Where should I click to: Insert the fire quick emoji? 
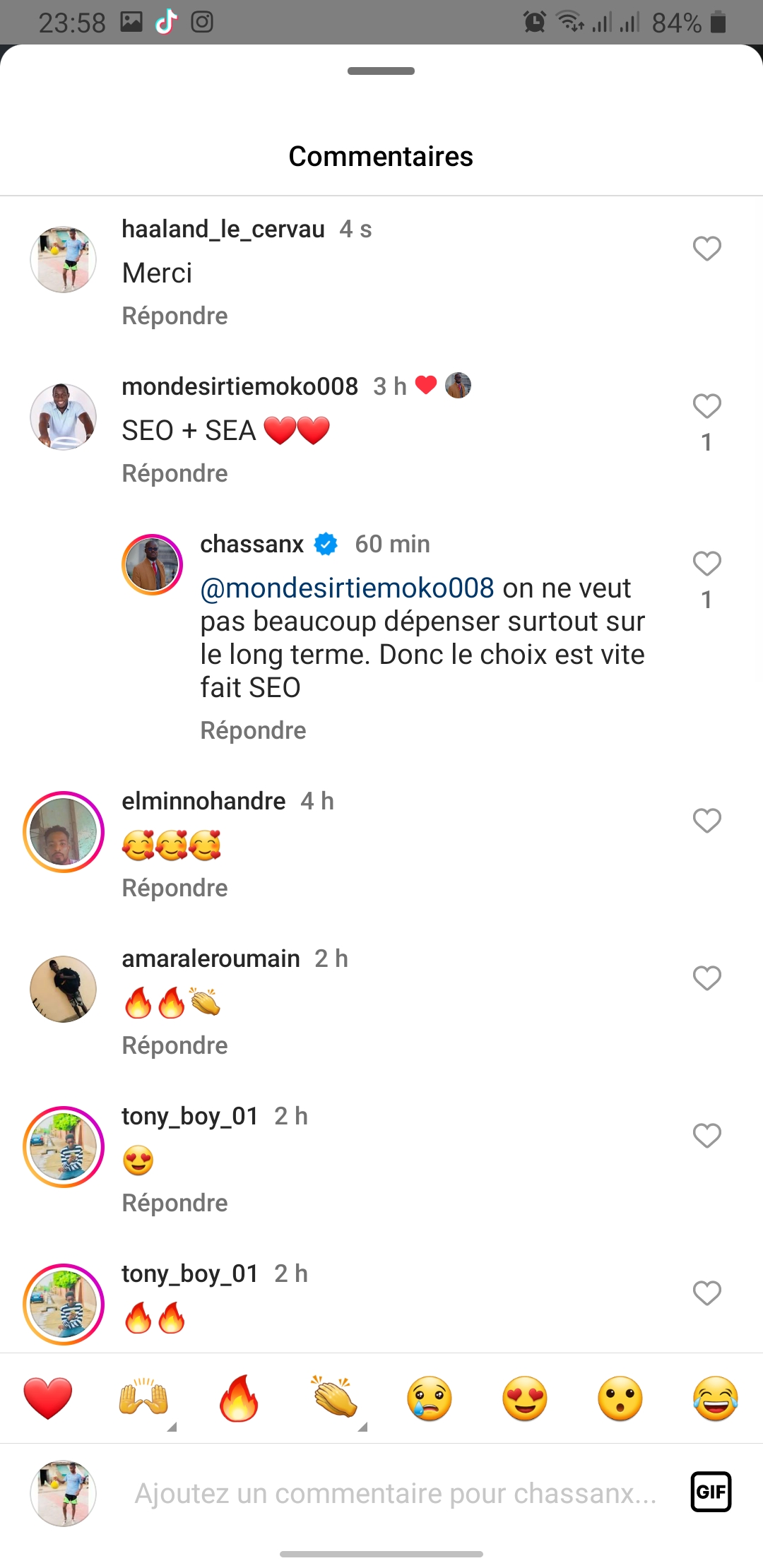pos(239,1398)
